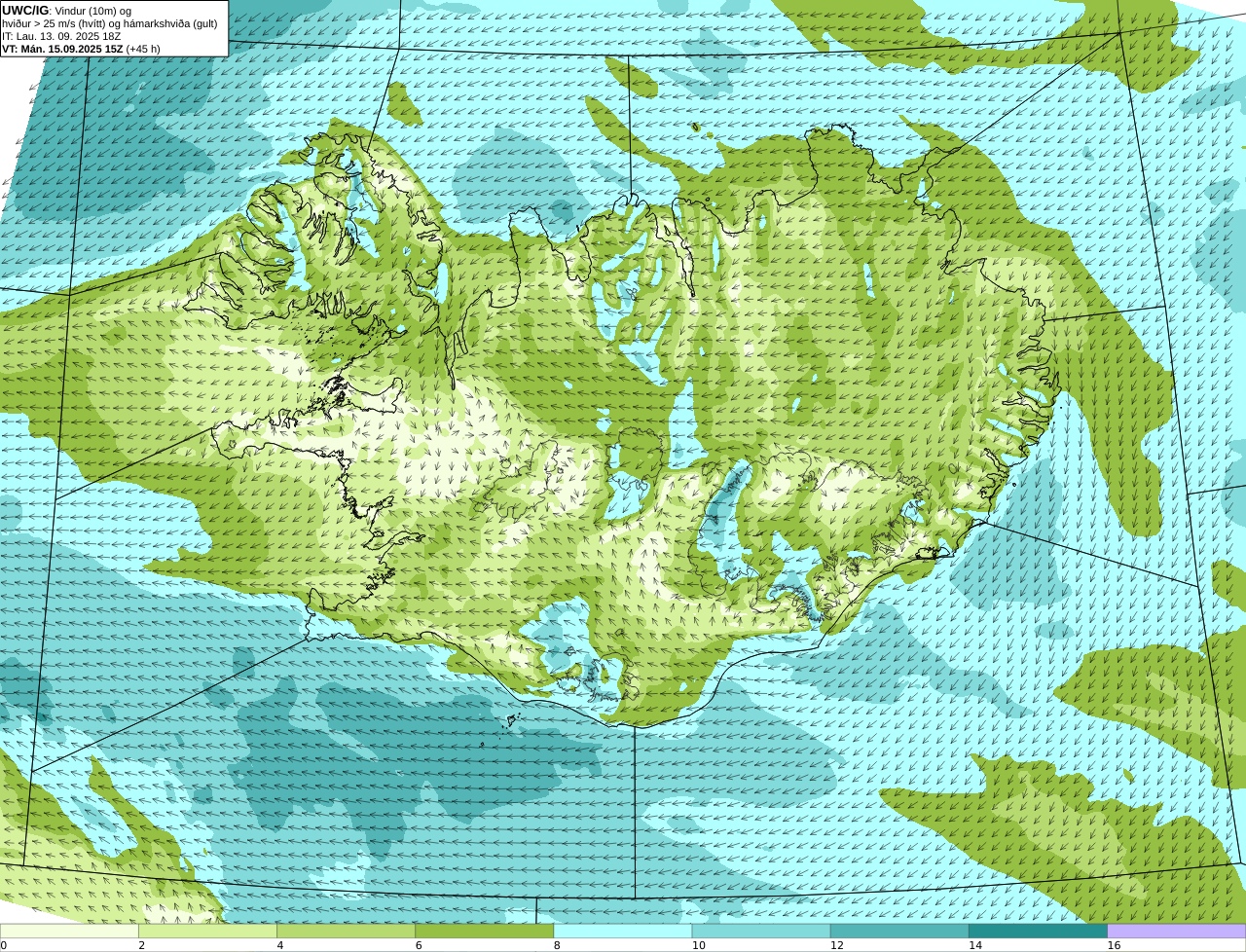Viewport: 1246px width, 952px height.
Task: Click the 10–12 m/s light teal legend swatch
Action: click(x=761, y=931)
